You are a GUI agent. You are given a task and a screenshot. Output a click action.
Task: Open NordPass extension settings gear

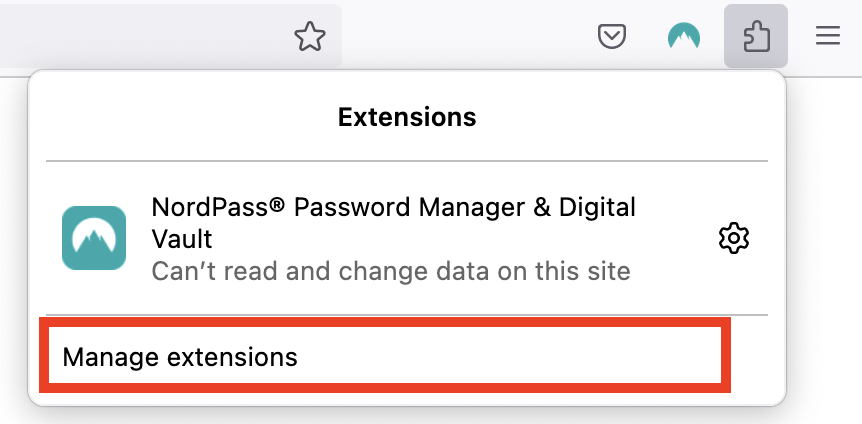(x=734, y=238)
